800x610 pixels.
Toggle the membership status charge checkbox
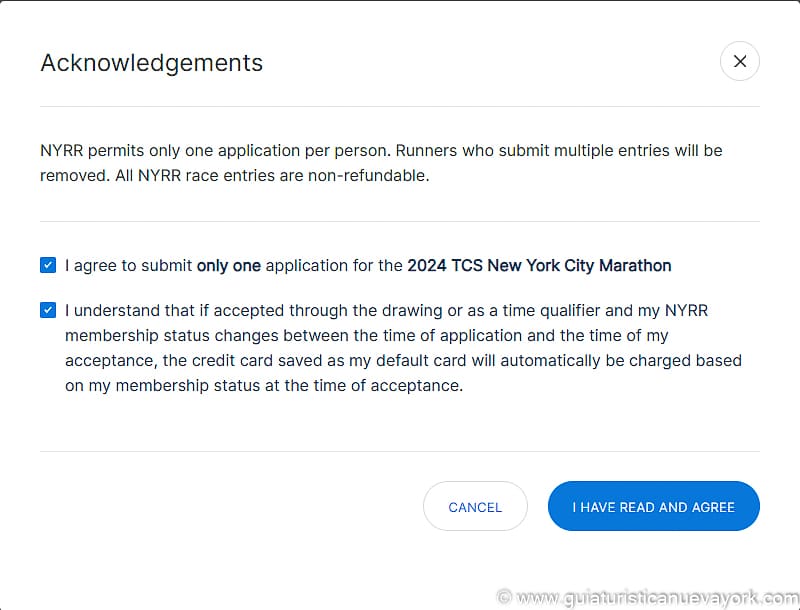coord(48,310)
